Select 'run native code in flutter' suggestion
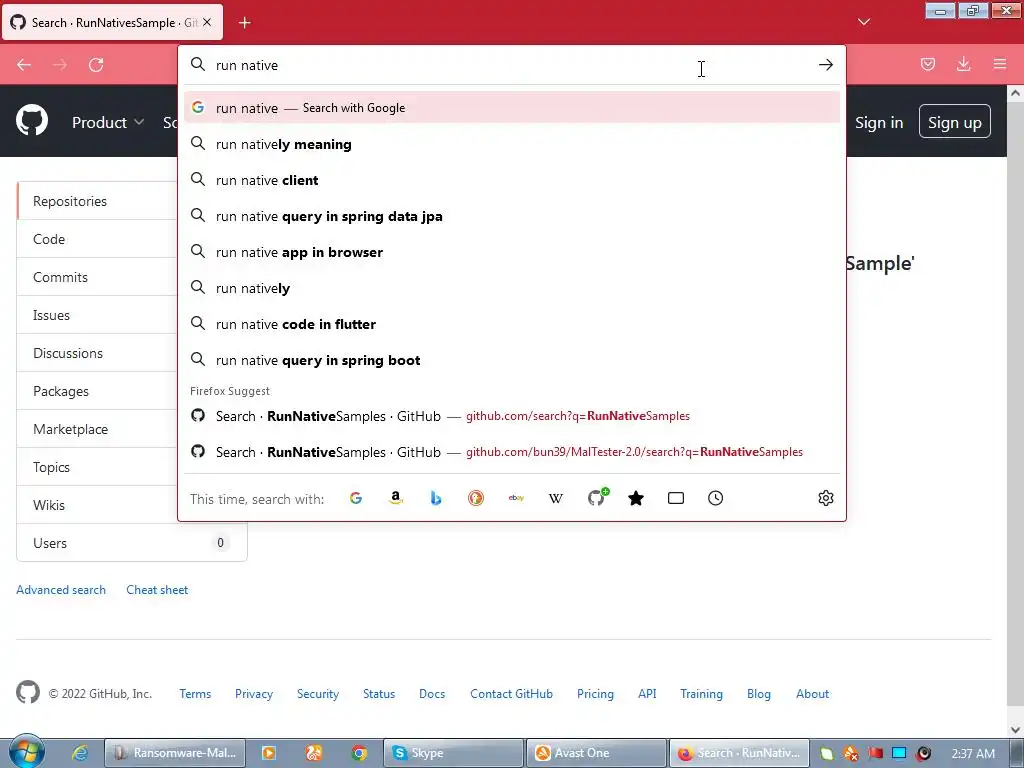Screen dimensions: 1024x768 pos(512,324)
